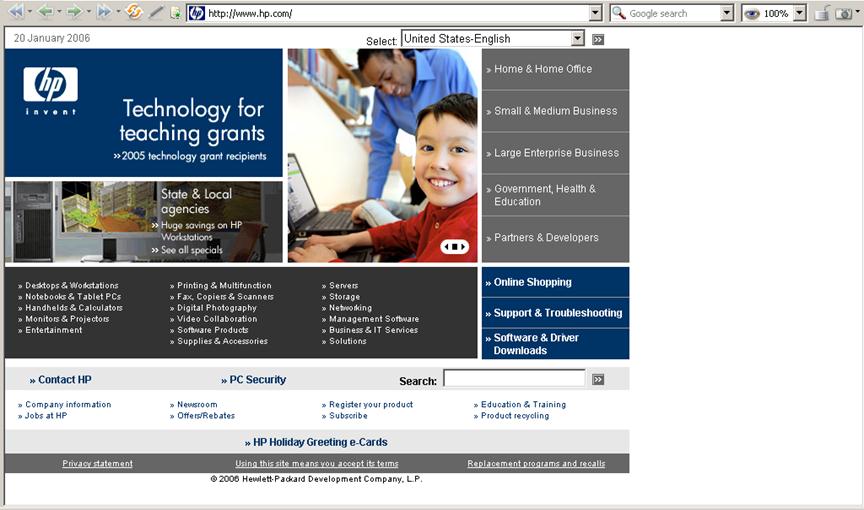Submit the search with the page's arrow button
This screenshot has height=510, width=864.
[598, 379]
